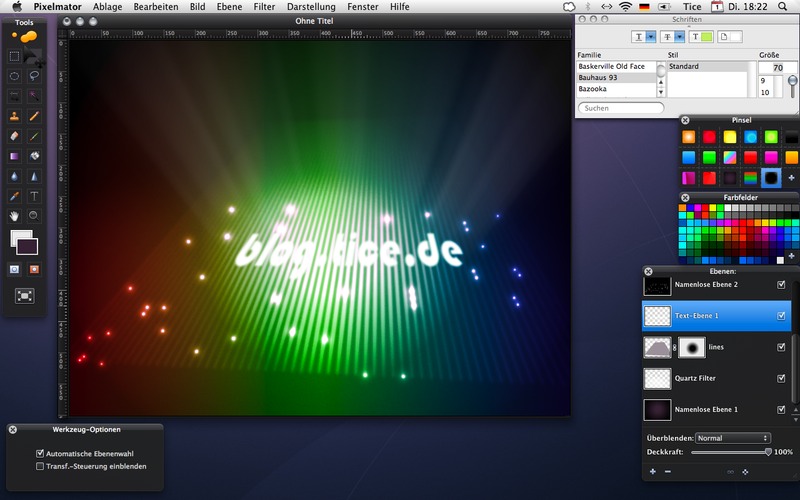
Task: Open the text underline dropdown in Schriften
Action: 651,37
